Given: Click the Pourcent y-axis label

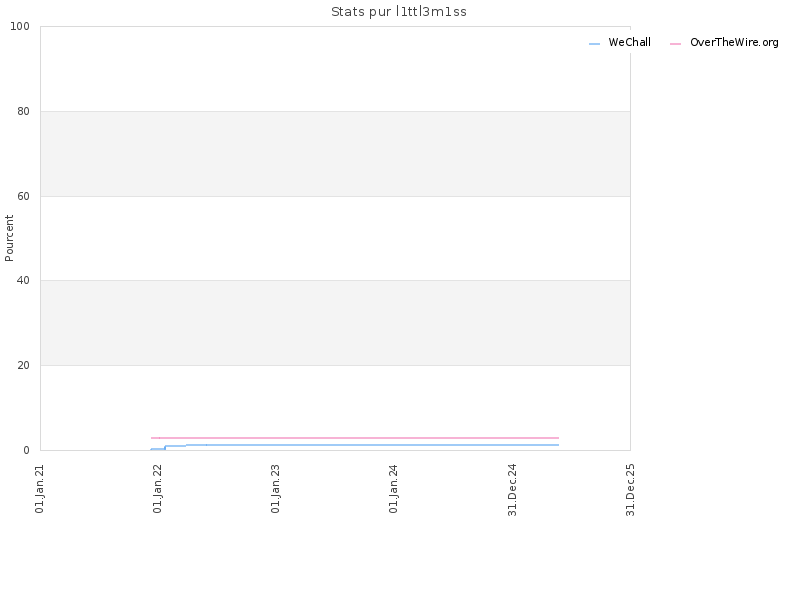Looking at the screenshot, I should click(9, 238).
